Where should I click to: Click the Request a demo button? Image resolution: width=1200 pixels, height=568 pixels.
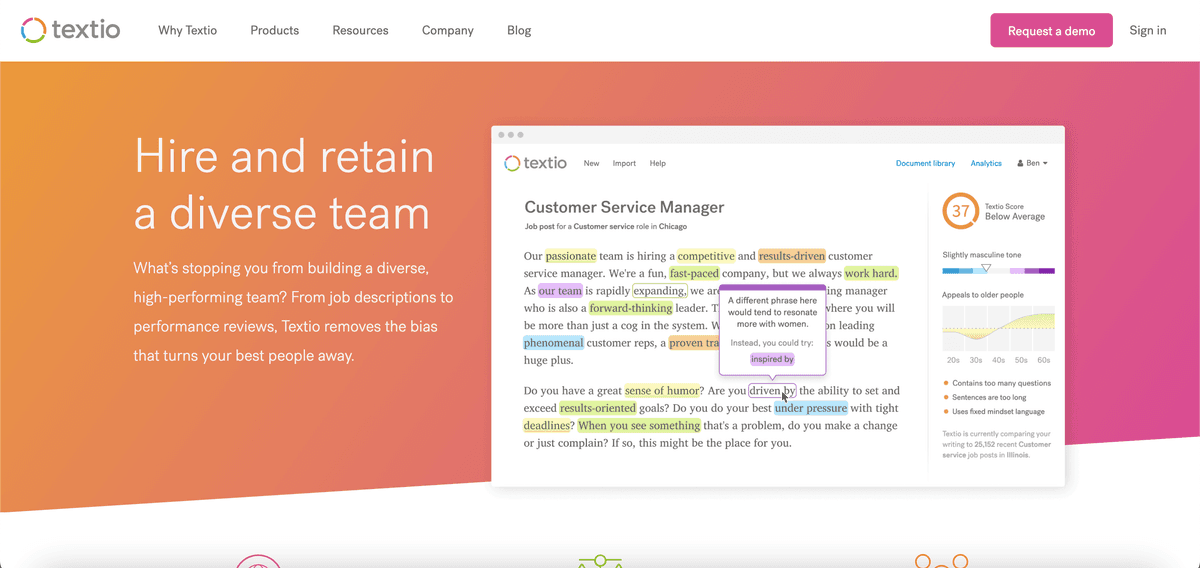click(1051, 30)
